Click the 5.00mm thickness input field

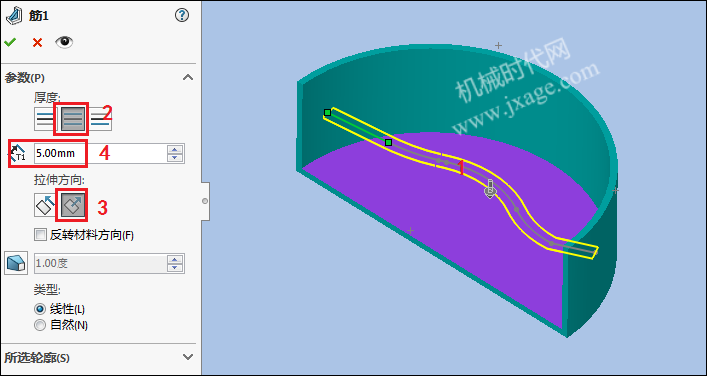click(101, 154)
